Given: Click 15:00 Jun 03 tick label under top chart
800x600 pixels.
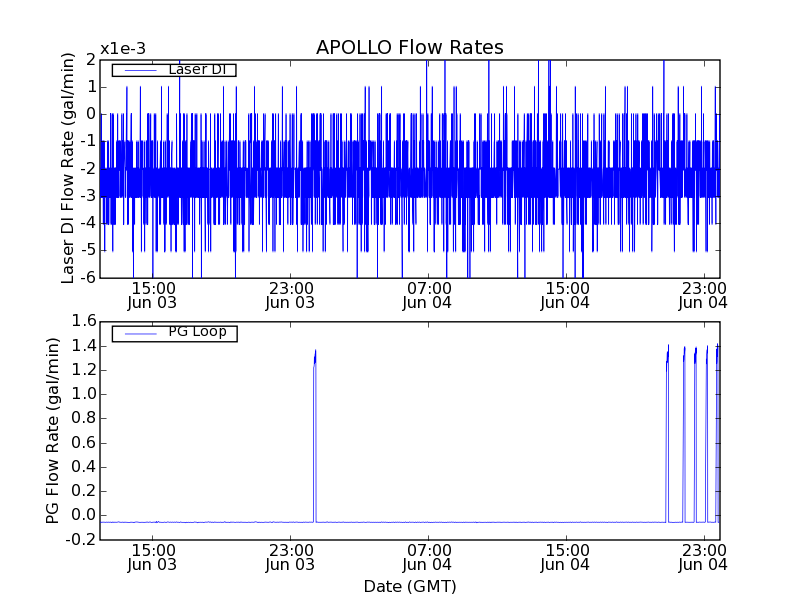Looking at the screenshot, I should tap(152, 295).
